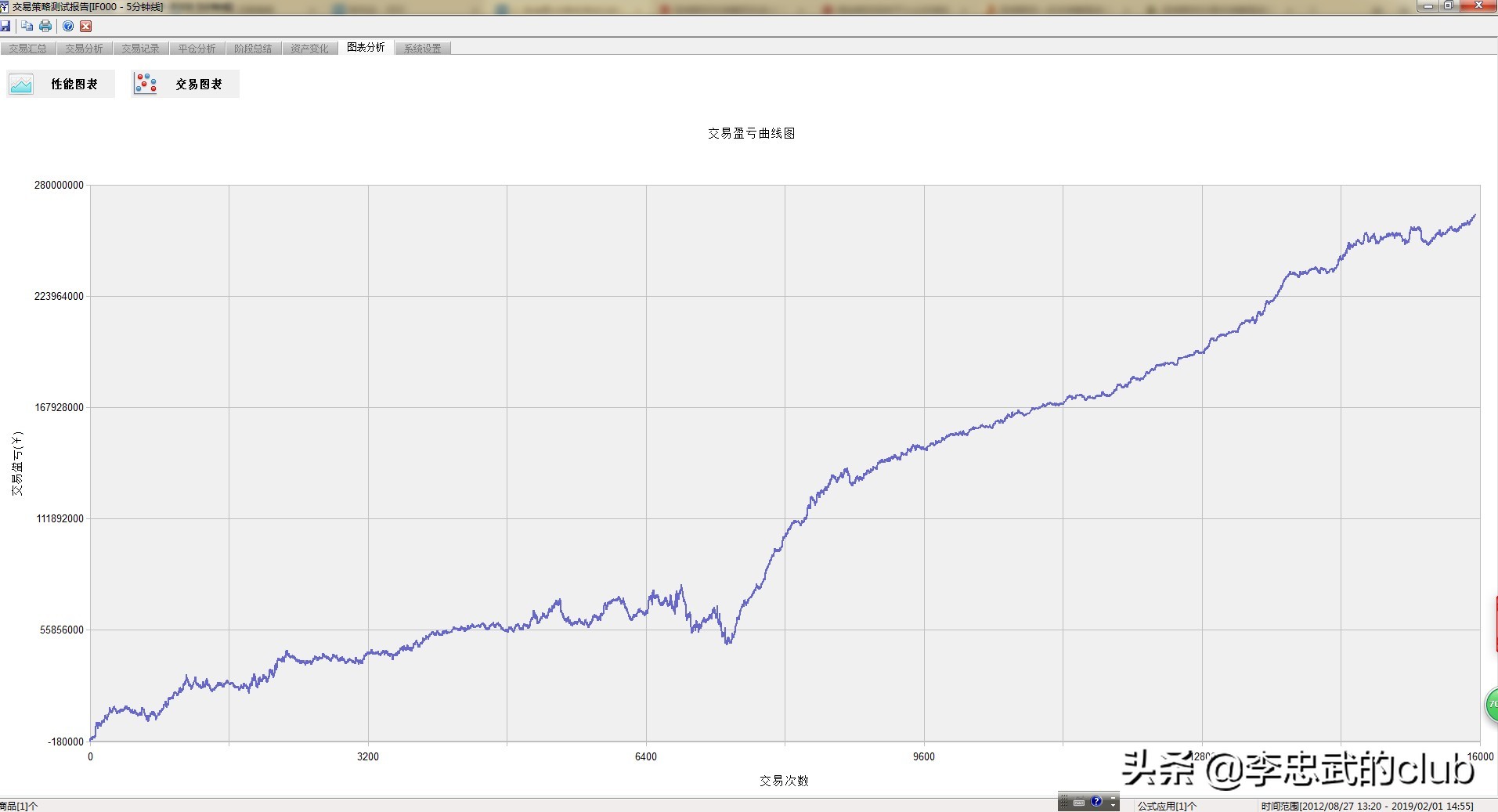Restore down the report window
This screenshot has width=1498, height=812.
point(1449,5)
